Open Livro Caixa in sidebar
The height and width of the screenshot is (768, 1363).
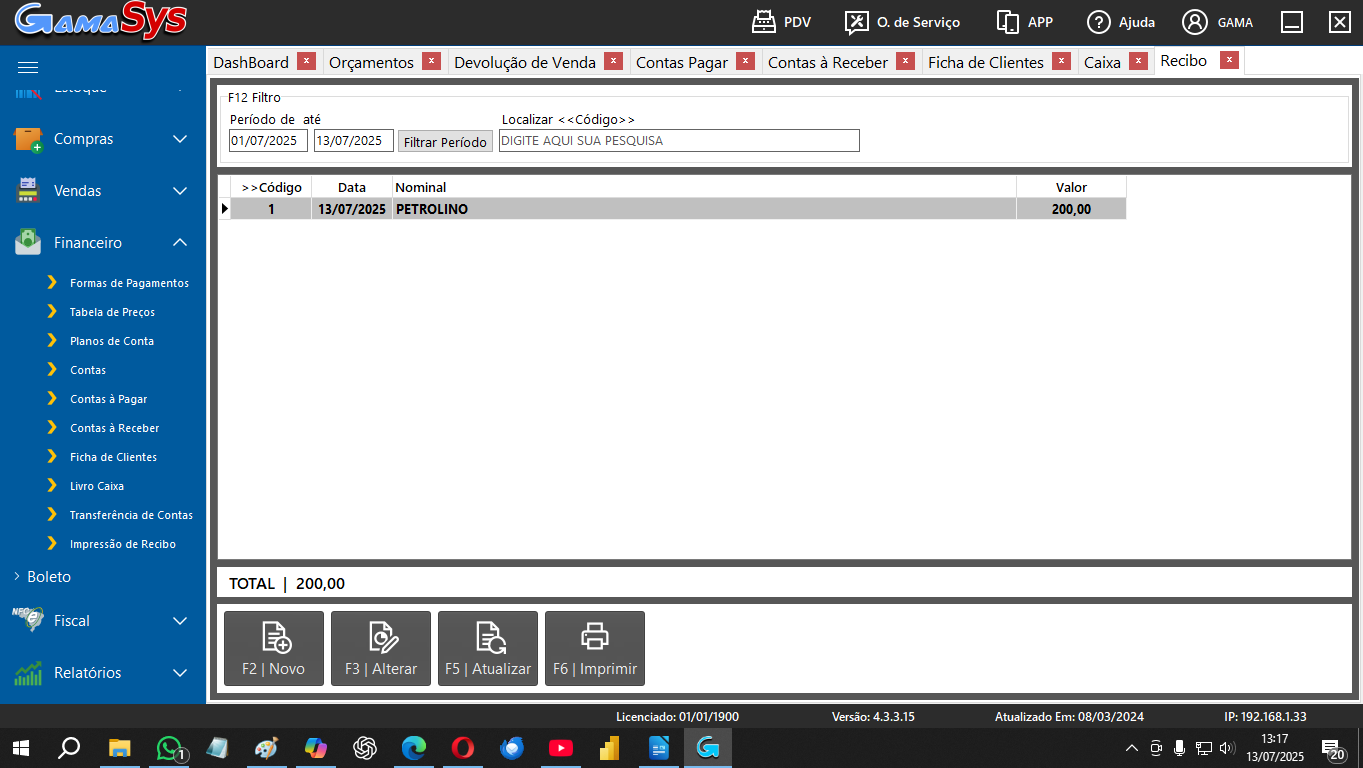coord(97,486)
